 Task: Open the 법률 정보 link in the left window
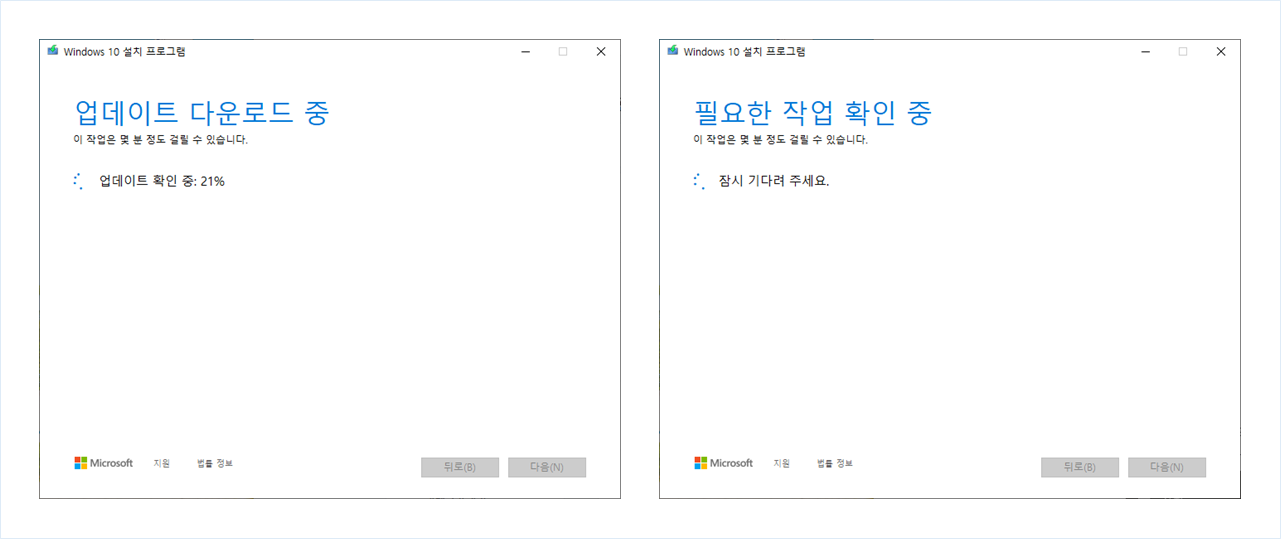coord(215,463)
